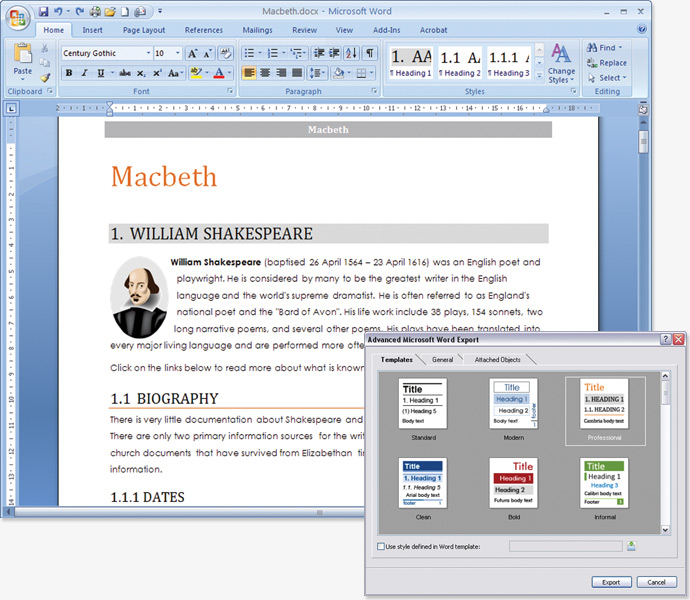Toggle Subscript formatting

[x=141, y=73]
